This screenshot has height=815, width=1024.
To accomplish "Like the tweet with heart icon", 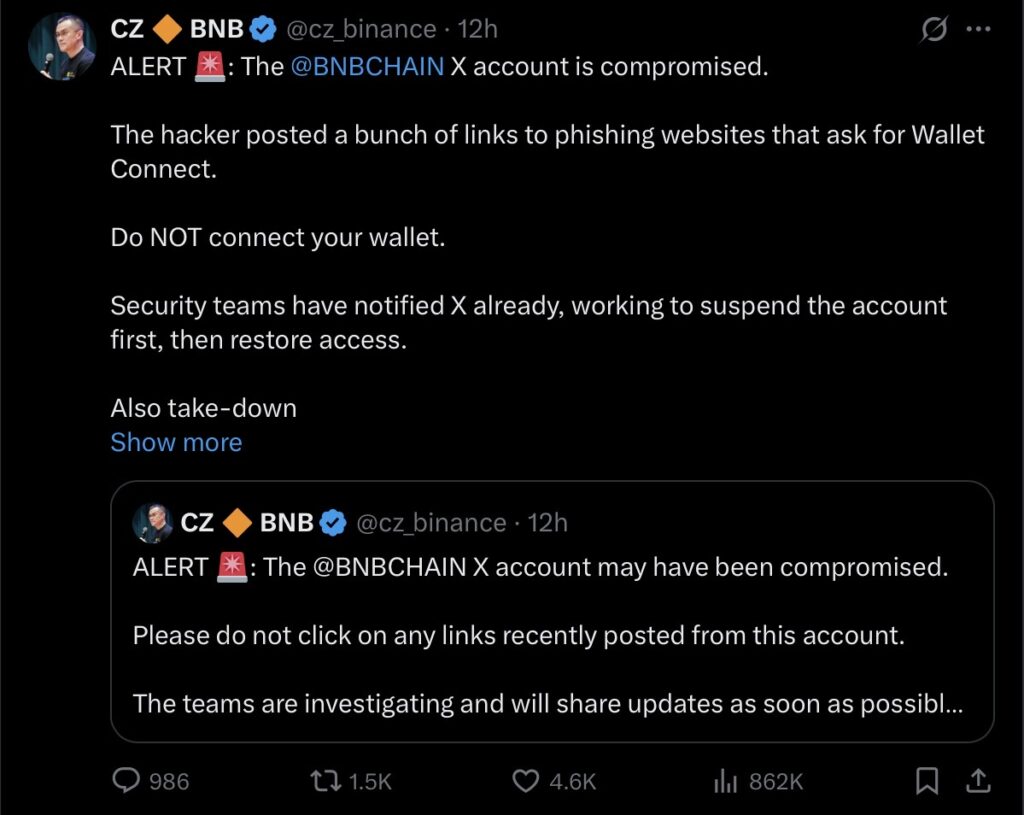I will [526, 781].
